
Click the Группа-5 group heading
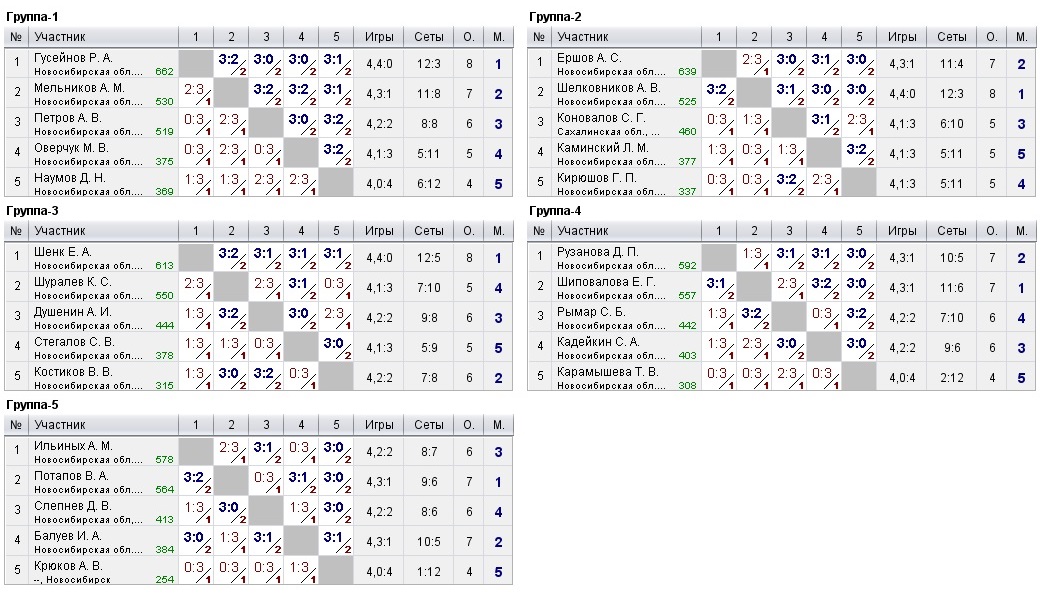(32, 405)
